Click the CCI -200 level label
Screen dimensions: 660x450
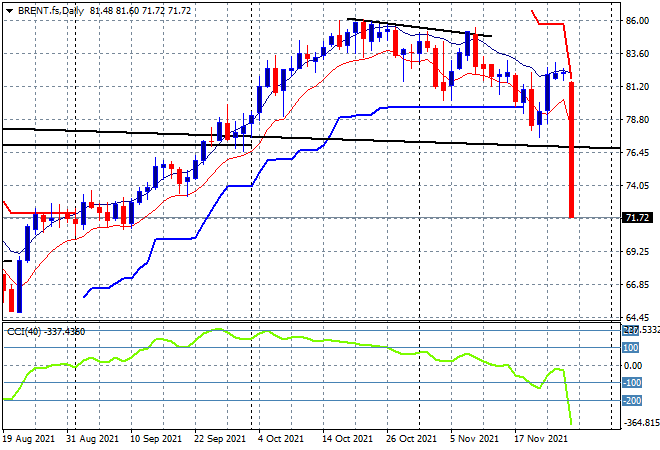click(632, 401)
